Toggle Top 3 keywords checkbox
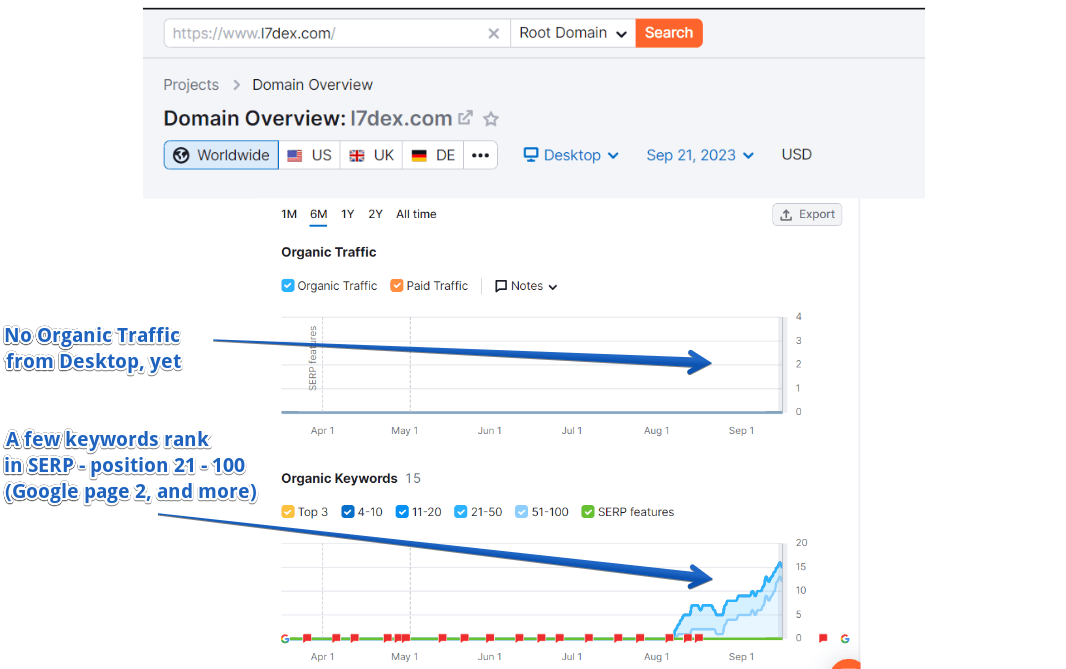This screenshot has height=669, width=1066. tap(288, 511)
